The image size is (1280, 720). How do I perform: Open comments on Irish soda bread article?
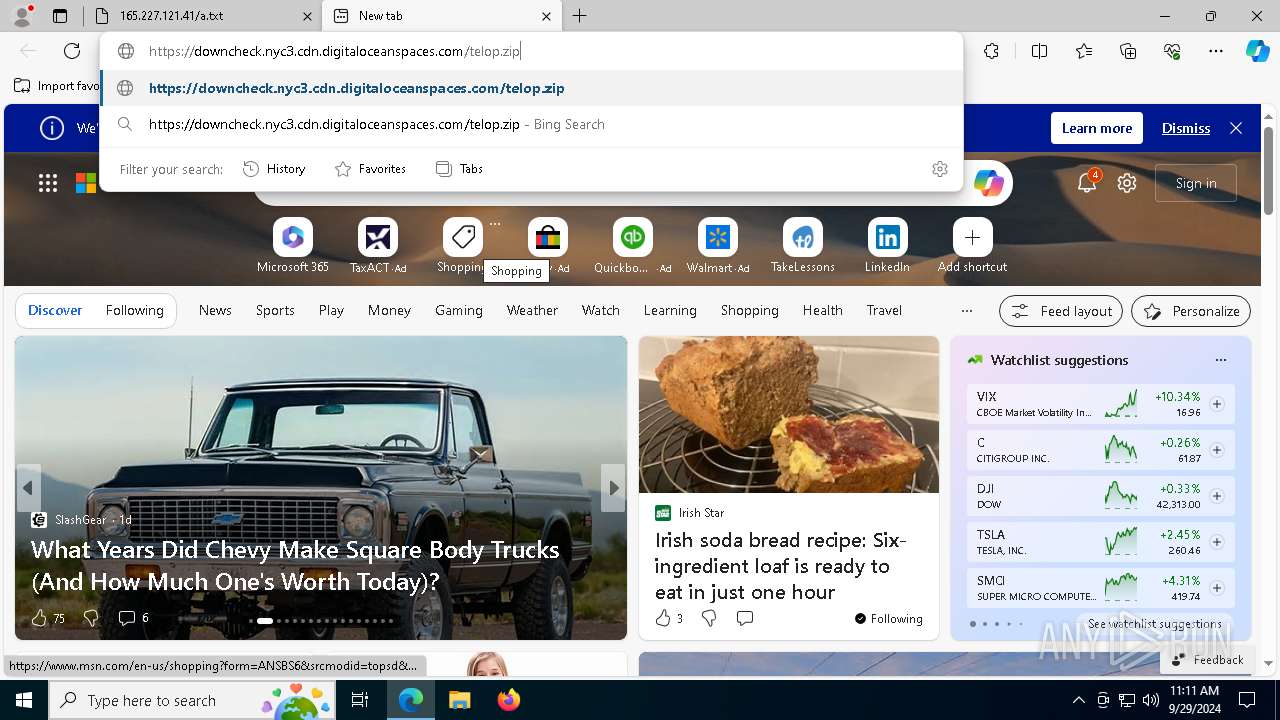pos(744,618)
